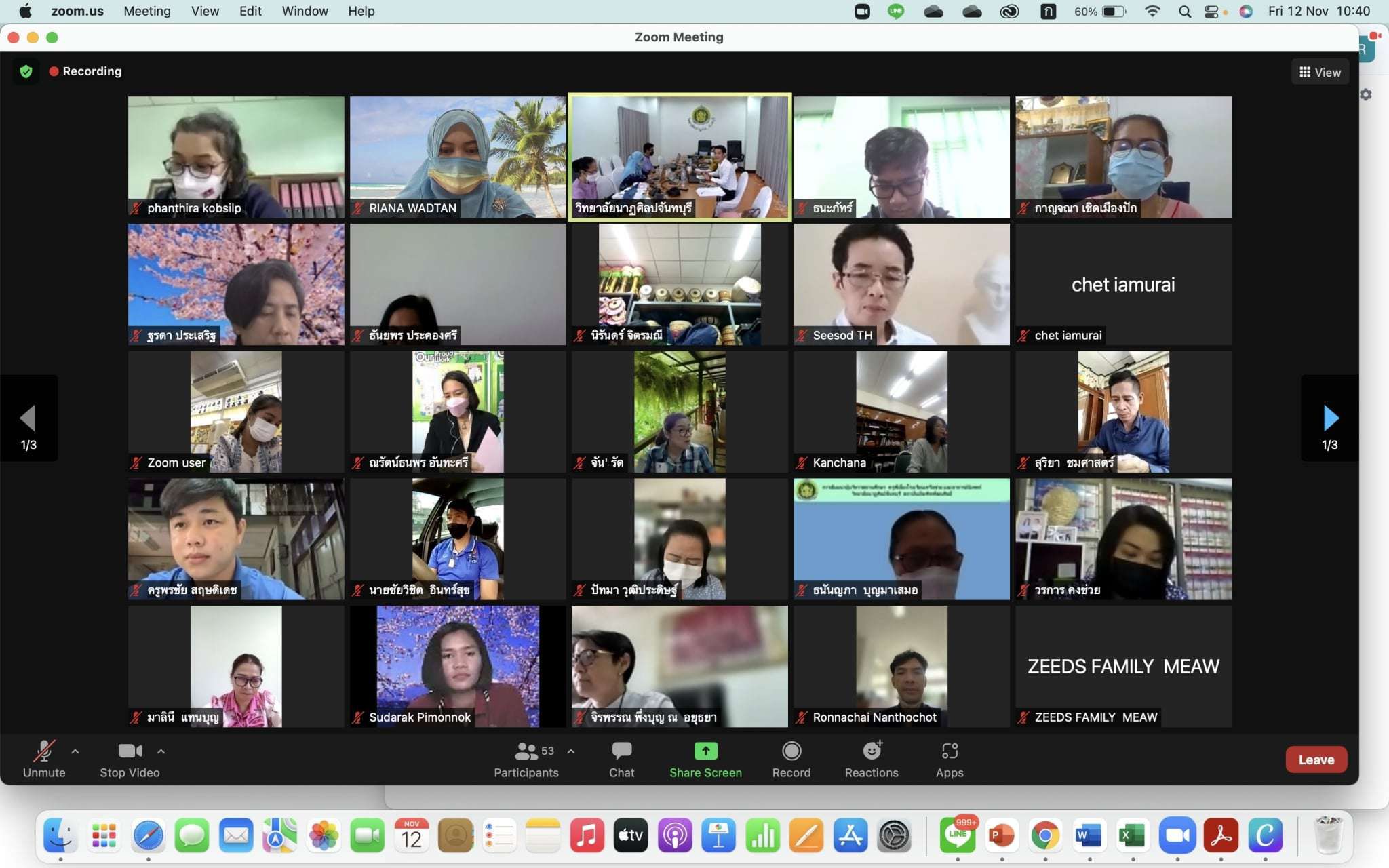Expand video options arrow beside Stop Video
1389x868 pixels.
click(161, 751)
